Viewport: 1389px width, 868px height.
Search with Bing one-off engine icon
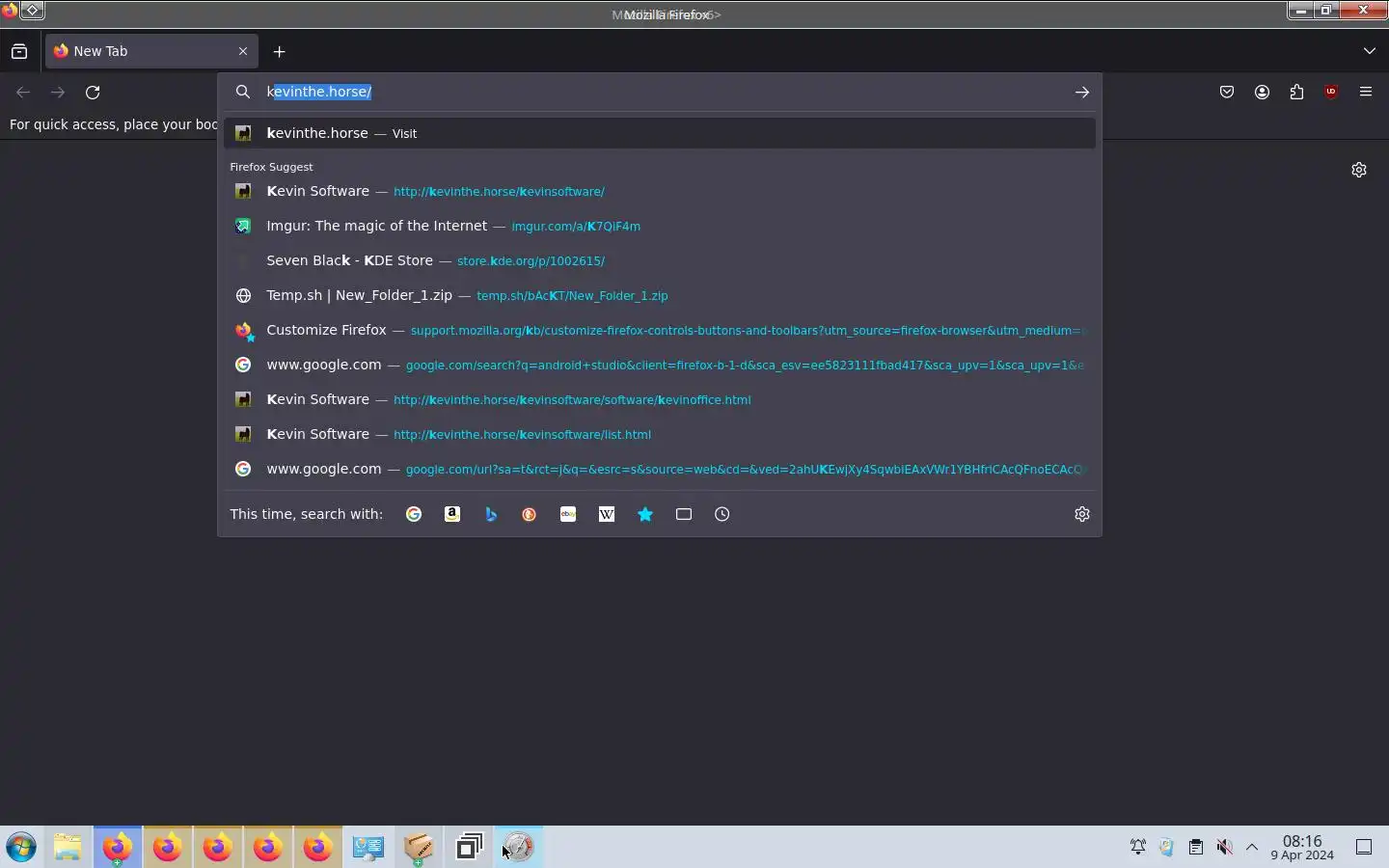click(491, 514)
